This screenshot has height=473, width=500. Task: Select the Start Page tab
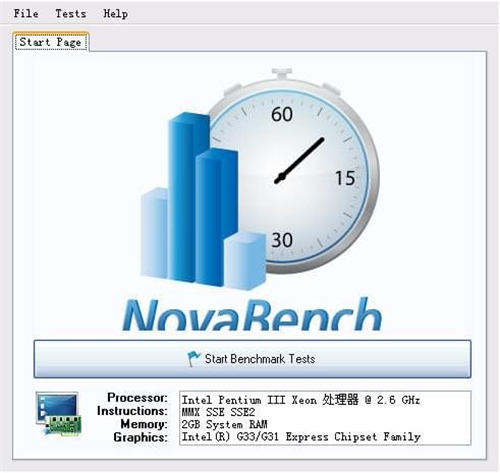point(51,42)
